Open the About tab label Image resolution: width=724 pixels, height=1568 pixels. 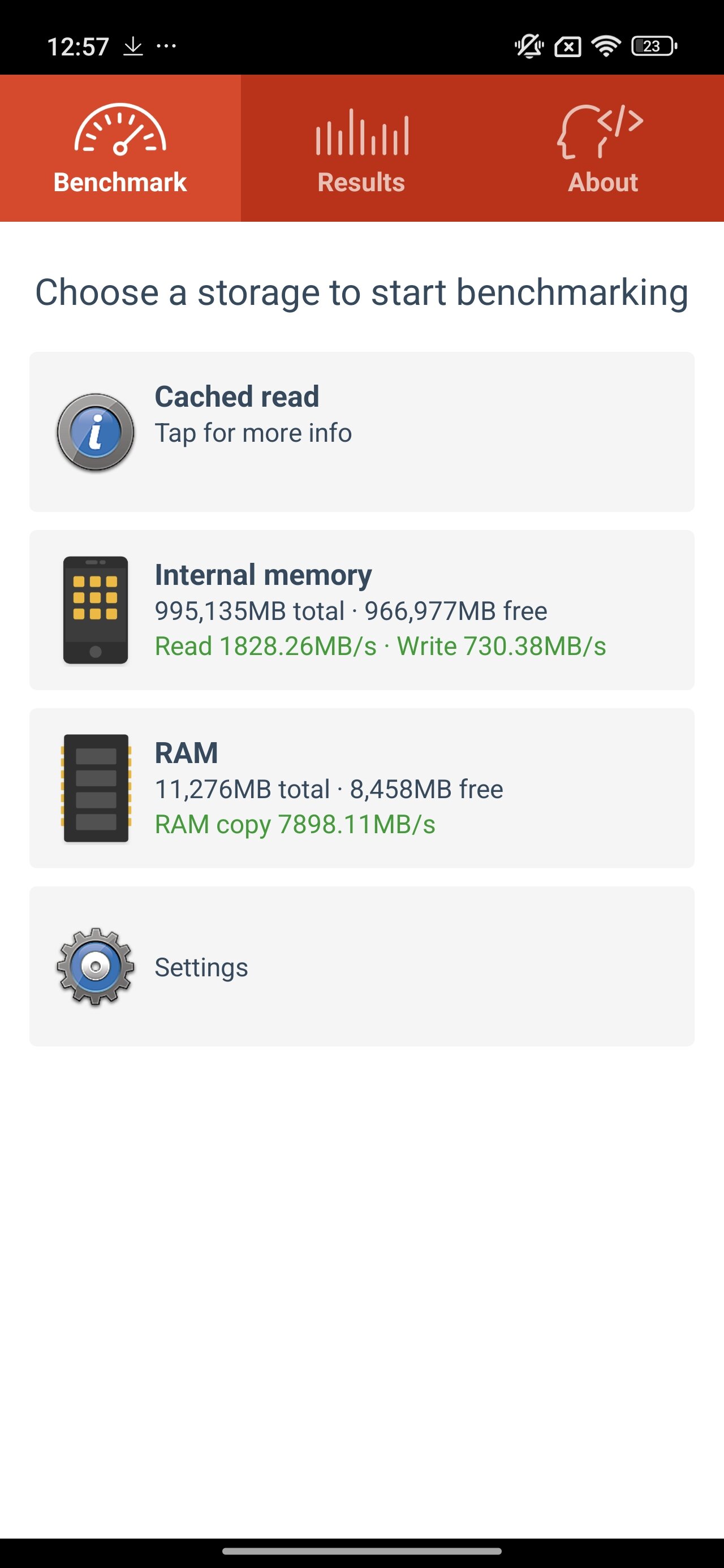coord(603,183)
